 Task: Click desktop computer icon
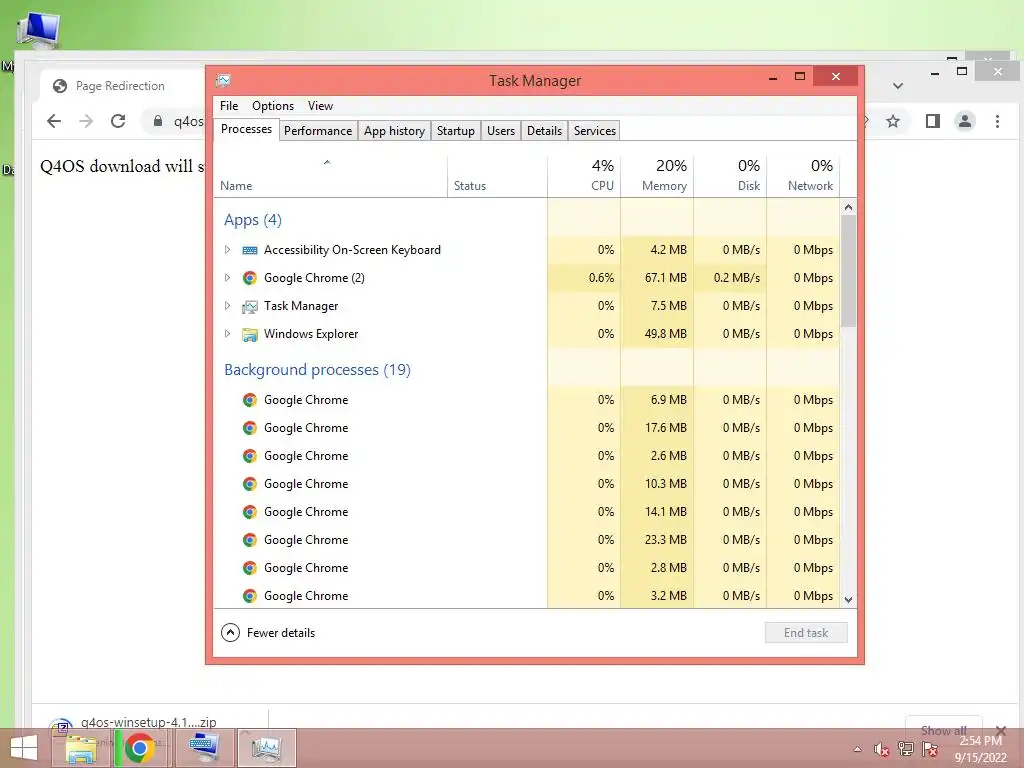coord(38,29)
